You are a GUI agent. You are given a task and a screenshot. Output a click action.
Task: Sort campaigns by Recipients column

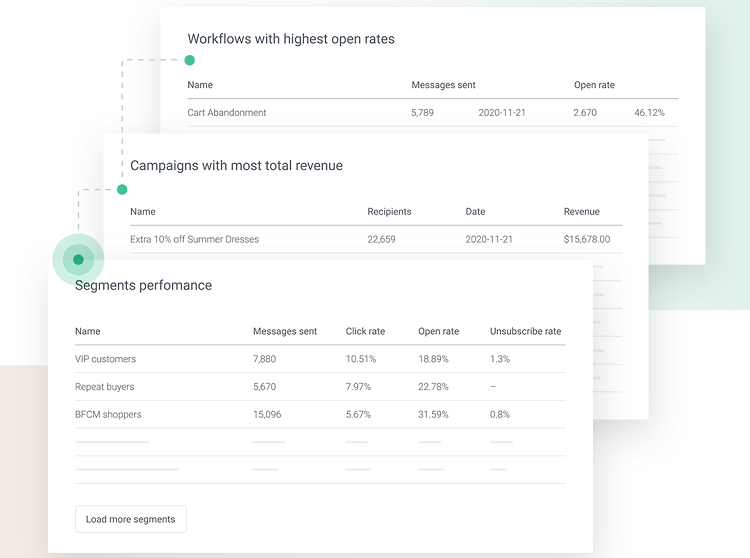[389, 212]
